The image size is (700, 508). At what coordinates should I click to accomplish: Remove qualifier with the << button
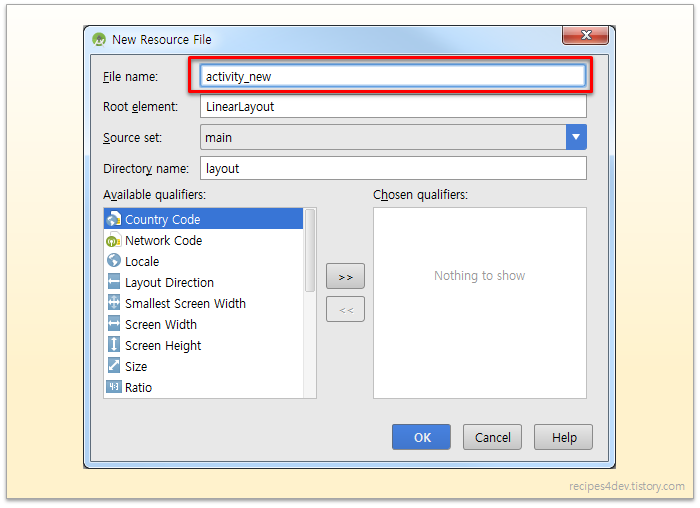345,309
